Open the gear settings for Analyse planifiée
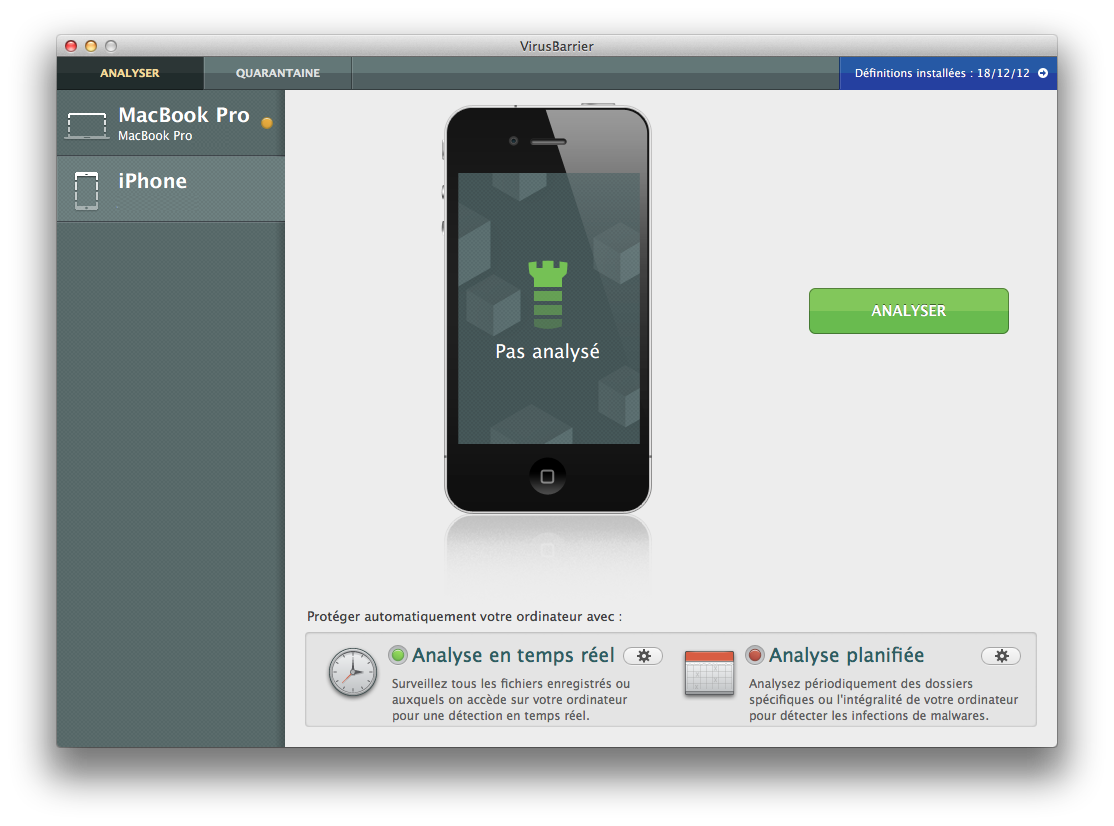Screen dimensions: 1114x826 (1001, 656)
